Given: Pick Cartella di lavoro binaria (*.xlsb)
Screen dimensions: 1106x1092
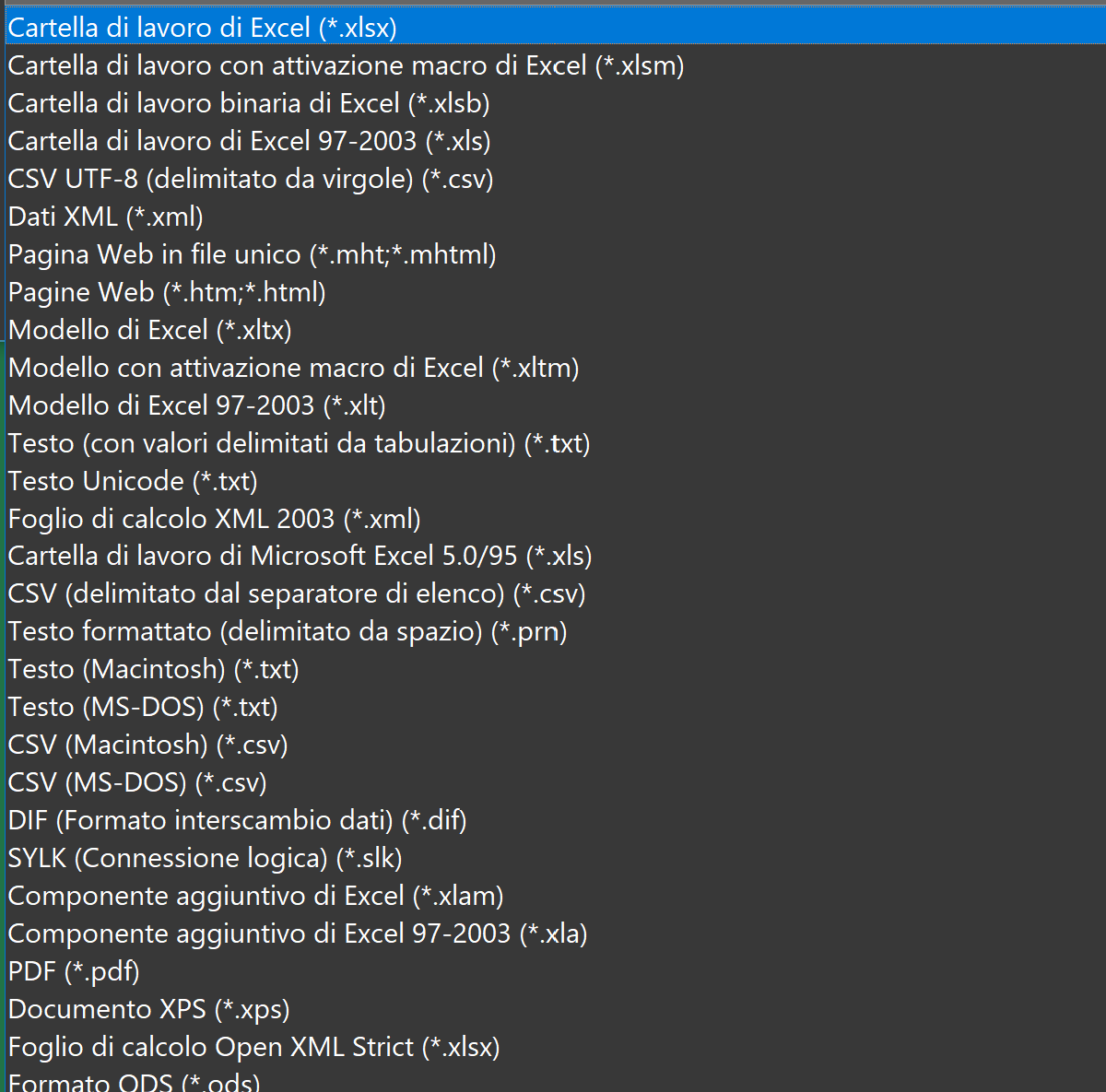Looking at the screenshot, I should pos(555,103).
